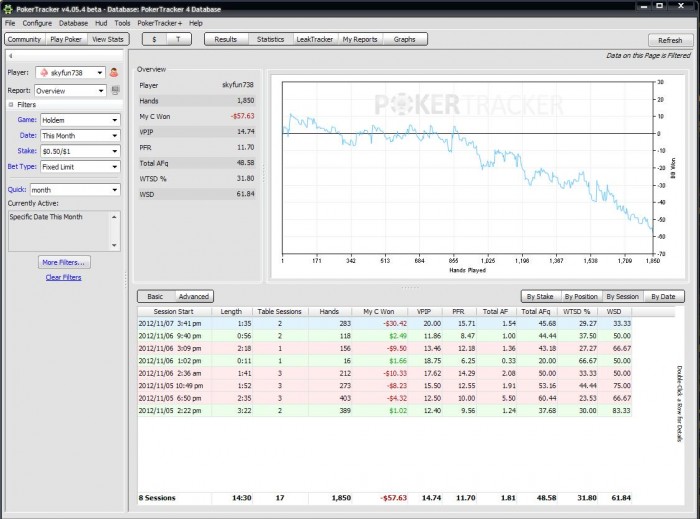The image size is (700, 519).
Task: Select the Basic view toggle
Action: [155, 296]
